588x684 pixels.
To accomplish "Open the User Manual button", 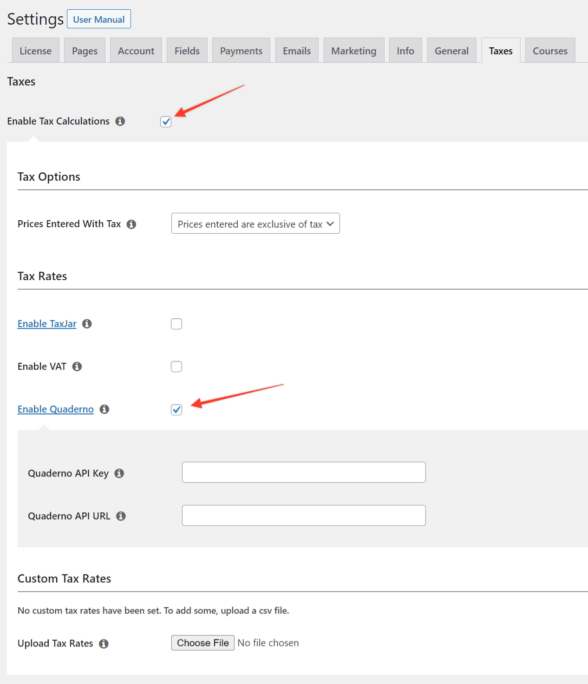I will (99, 19).
